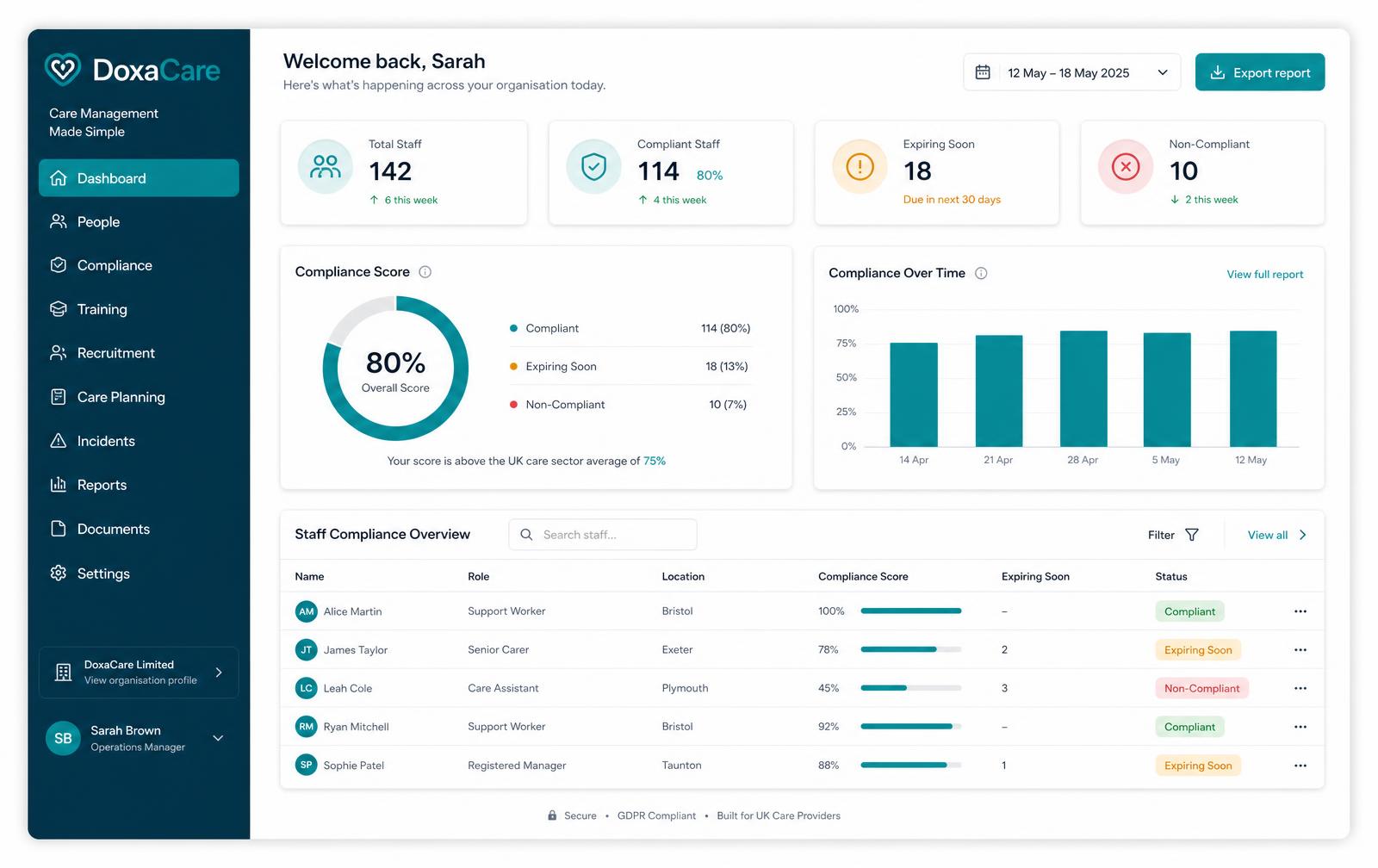
Task: Open row options for James Taylor
Action: tap(1300, 650)
